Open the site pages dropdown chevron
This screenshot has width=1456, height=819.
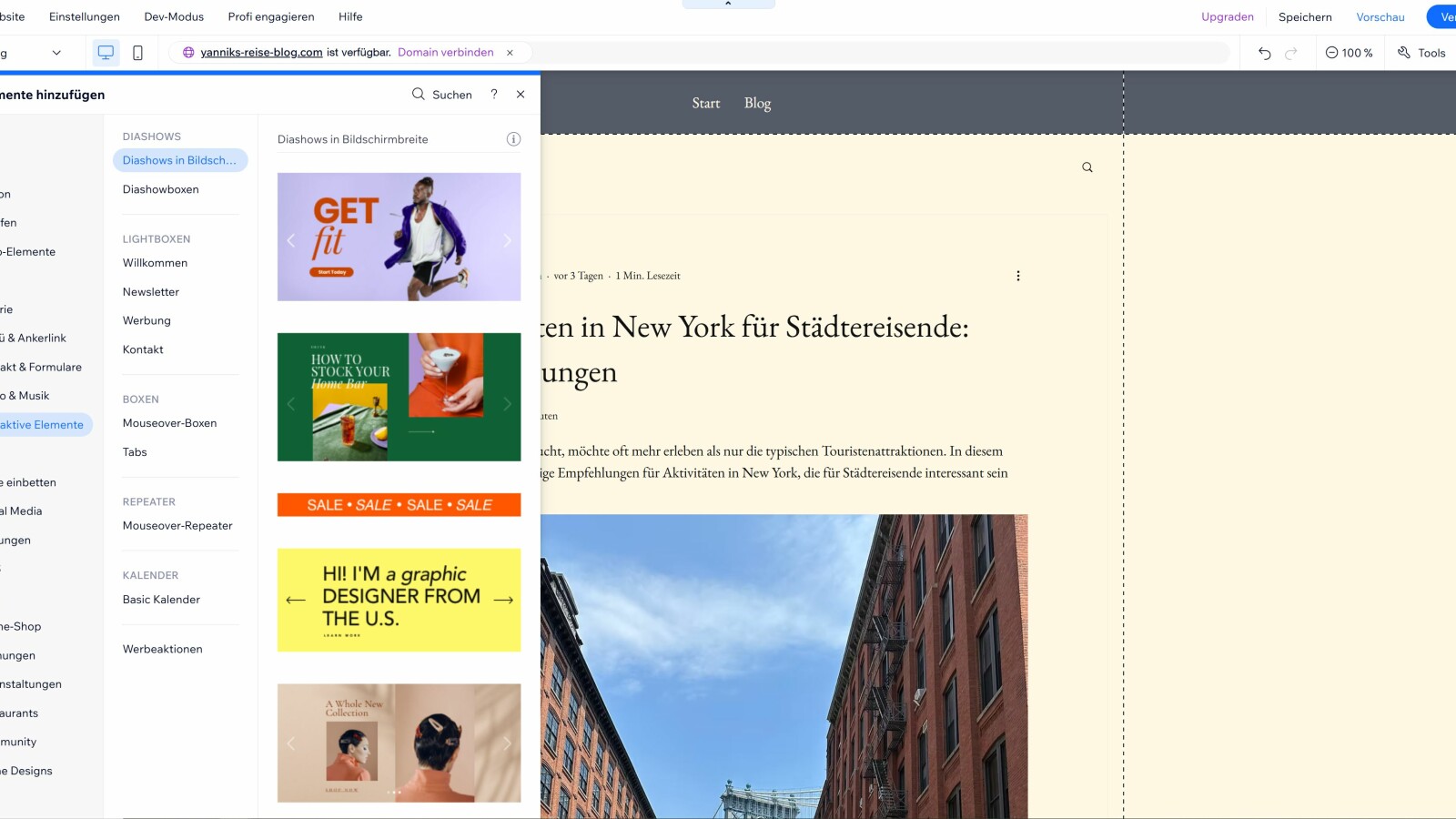(56, 53)
